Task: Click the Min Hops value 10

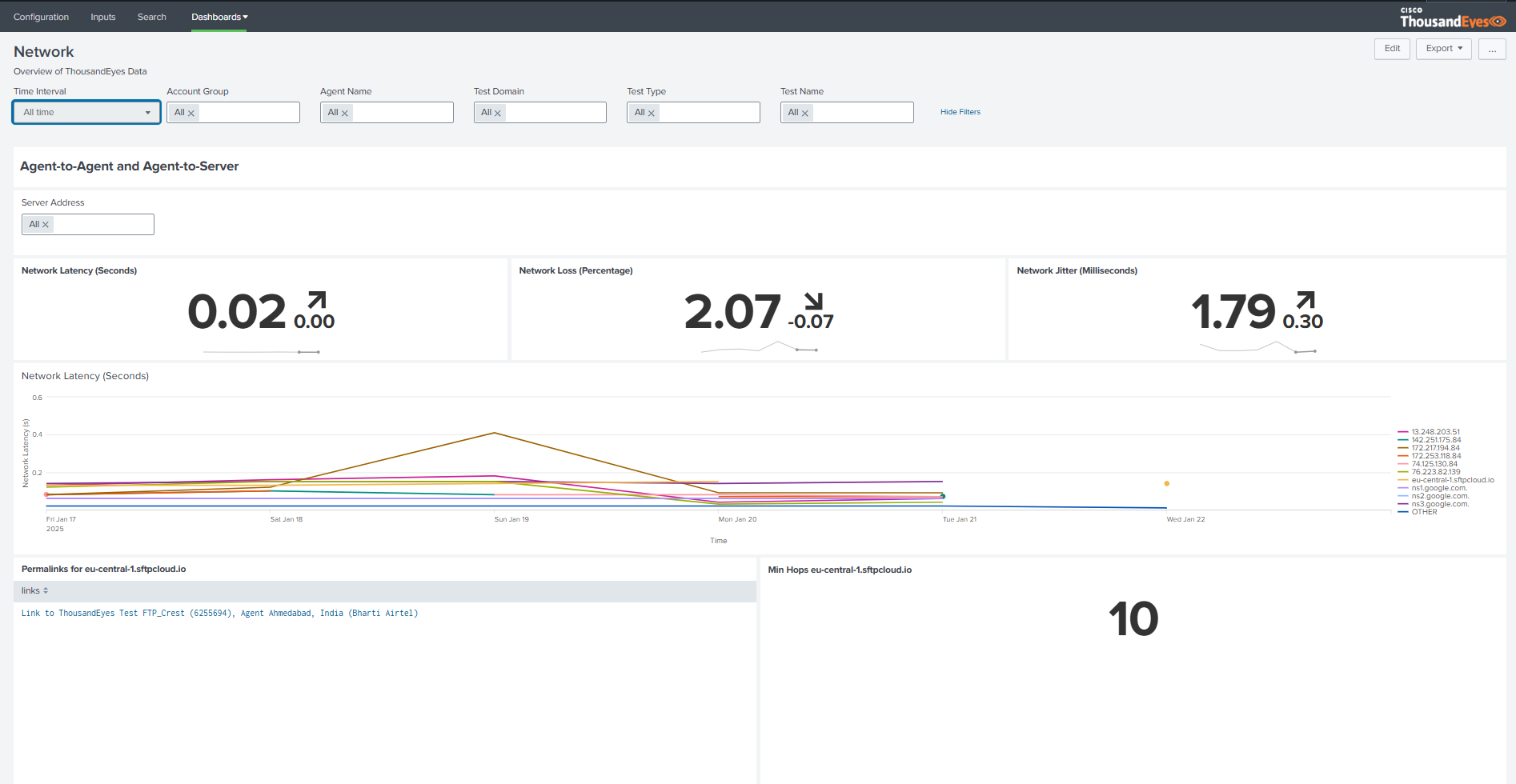Action: (x=1133, y=619)
